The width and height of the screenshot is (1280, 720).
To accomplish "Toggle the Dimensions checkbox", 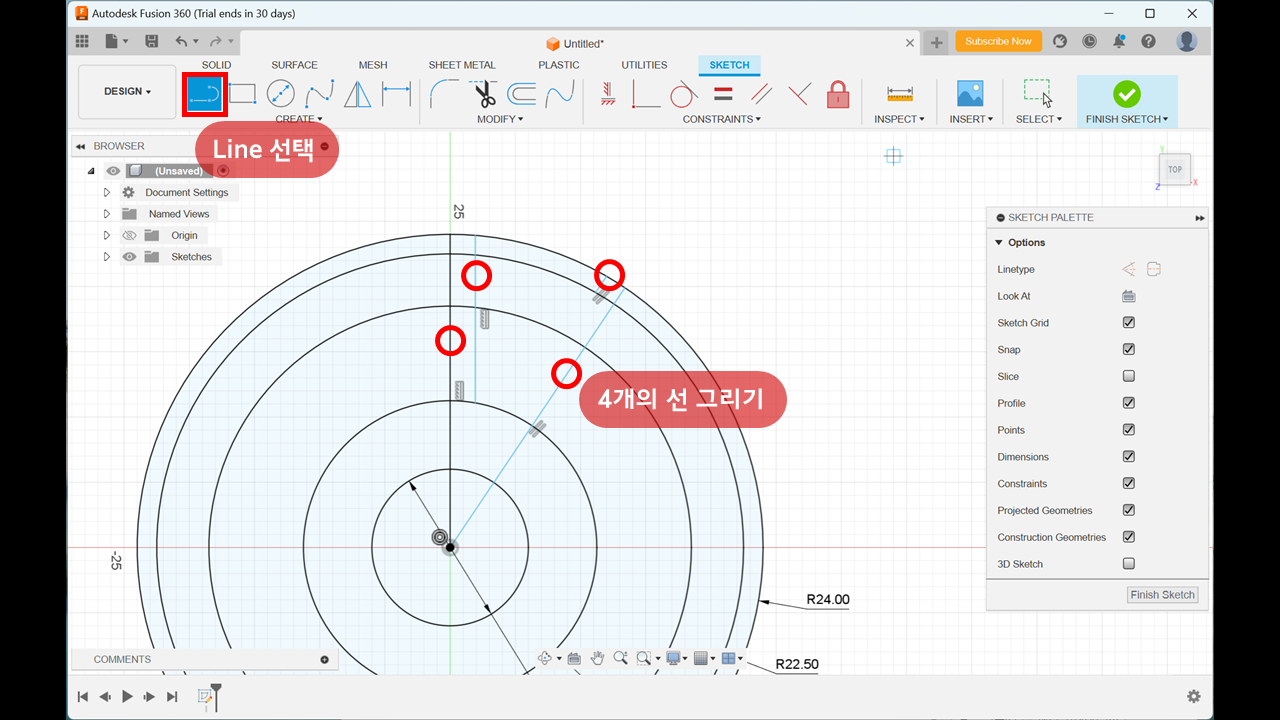I will (1129, 457).
